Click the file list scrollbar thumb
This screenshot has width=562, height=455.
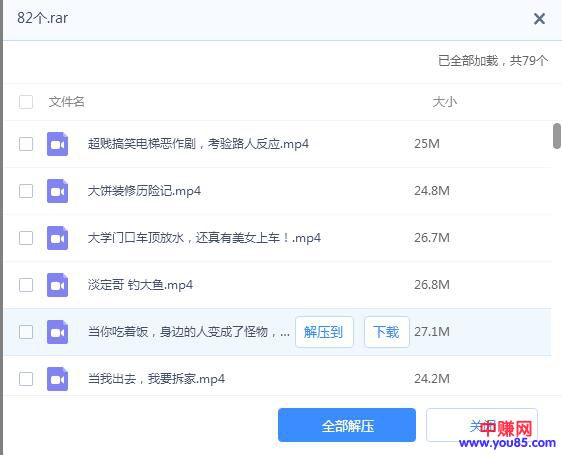pyautogui.click(x=557, y=136)
